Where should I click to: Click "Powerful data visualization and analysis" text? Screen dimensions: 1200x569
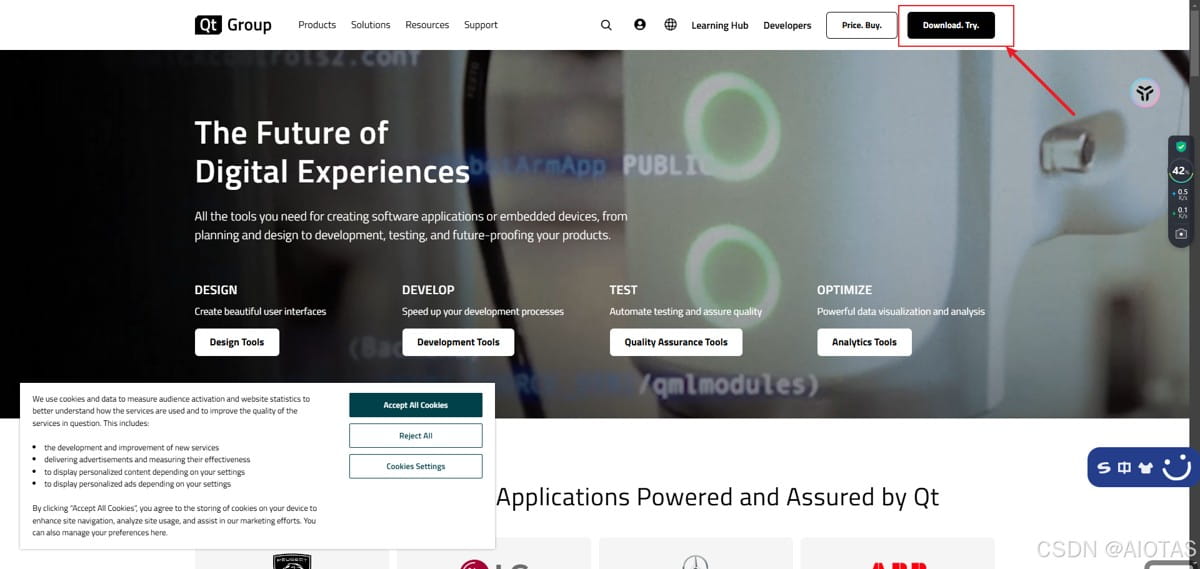pos(901,311)
